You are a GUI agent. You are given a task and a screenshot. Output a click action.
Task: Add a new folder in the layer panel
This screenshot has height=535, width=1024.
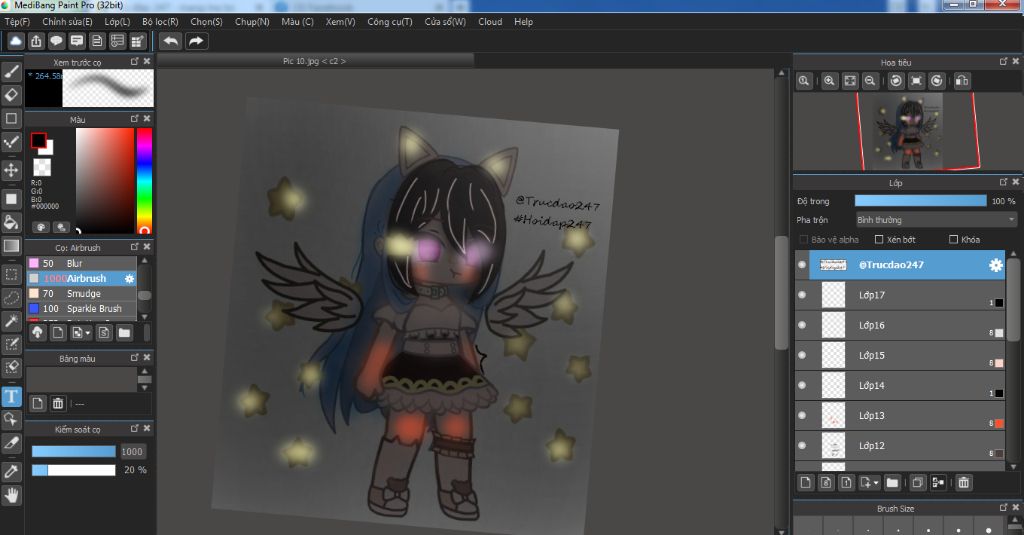tap(892, 483)
